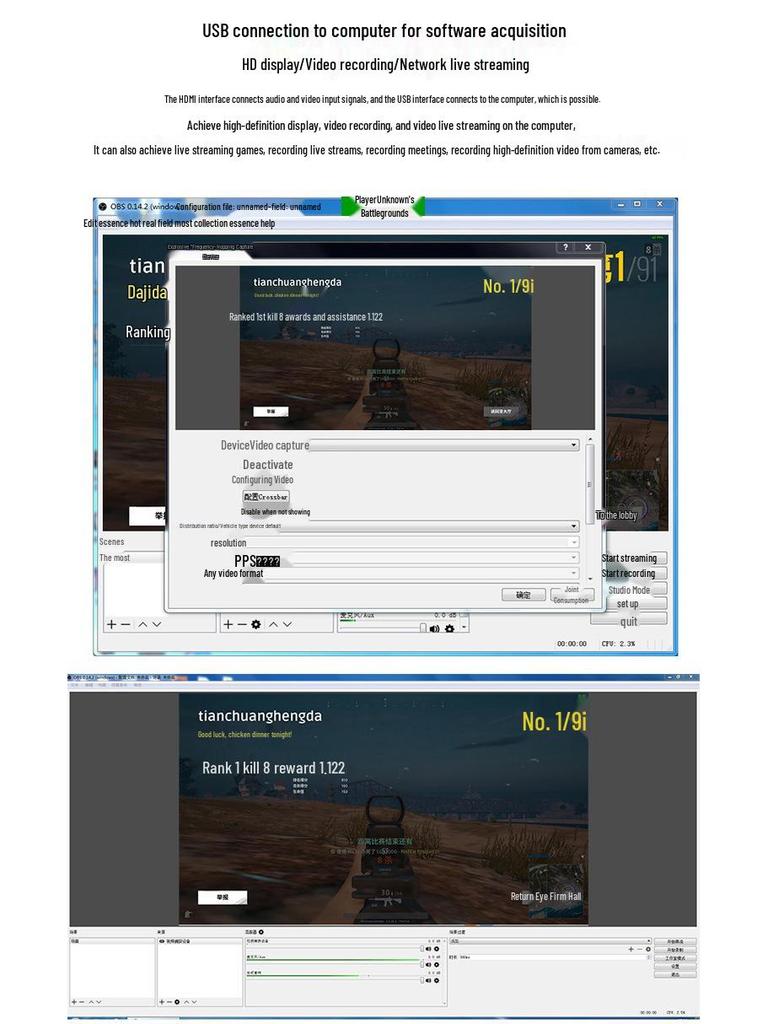Confirm dialog with the 确定 button
The width and height of the screenshot is (768, 1024).
click(x=524, y=595)
